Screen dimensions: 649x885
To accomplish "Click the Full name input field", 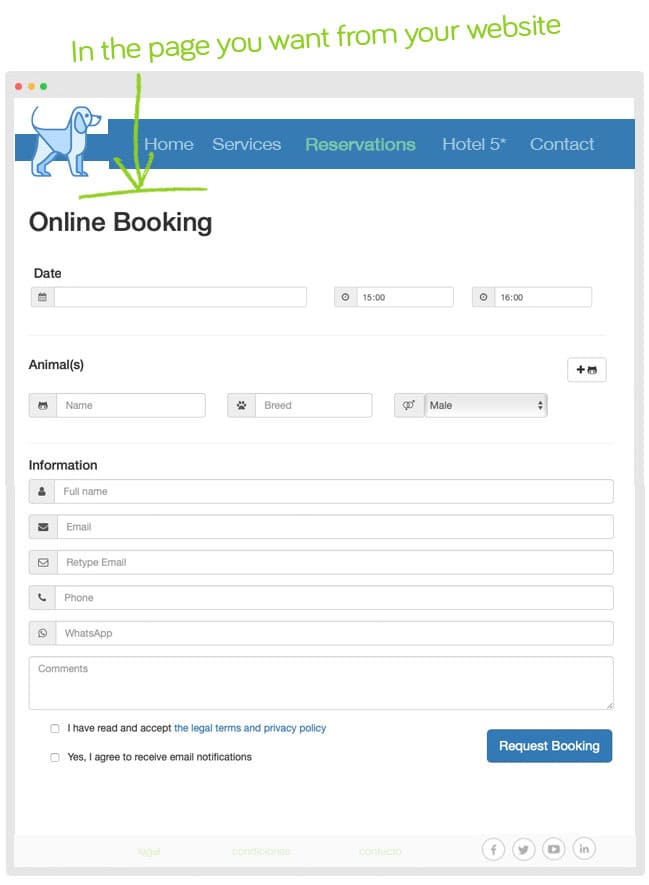I will click(334, 492).
